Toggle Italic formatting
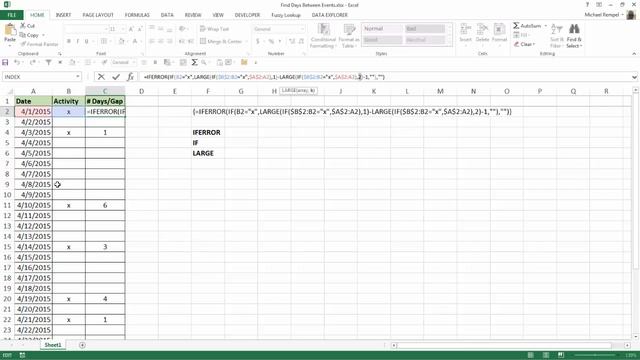Viewport: 640px width, 360px height. click(78, 41)
